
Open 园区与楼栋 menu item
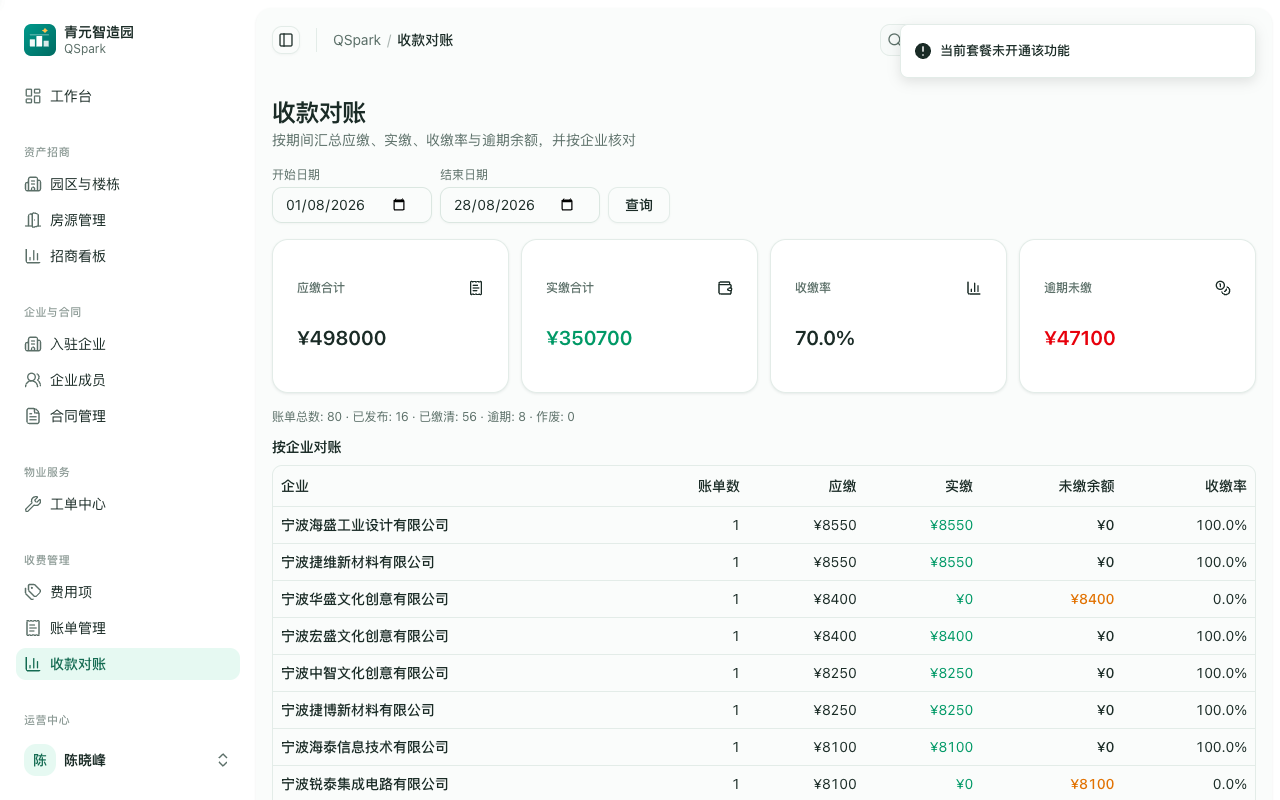(128, 184)
